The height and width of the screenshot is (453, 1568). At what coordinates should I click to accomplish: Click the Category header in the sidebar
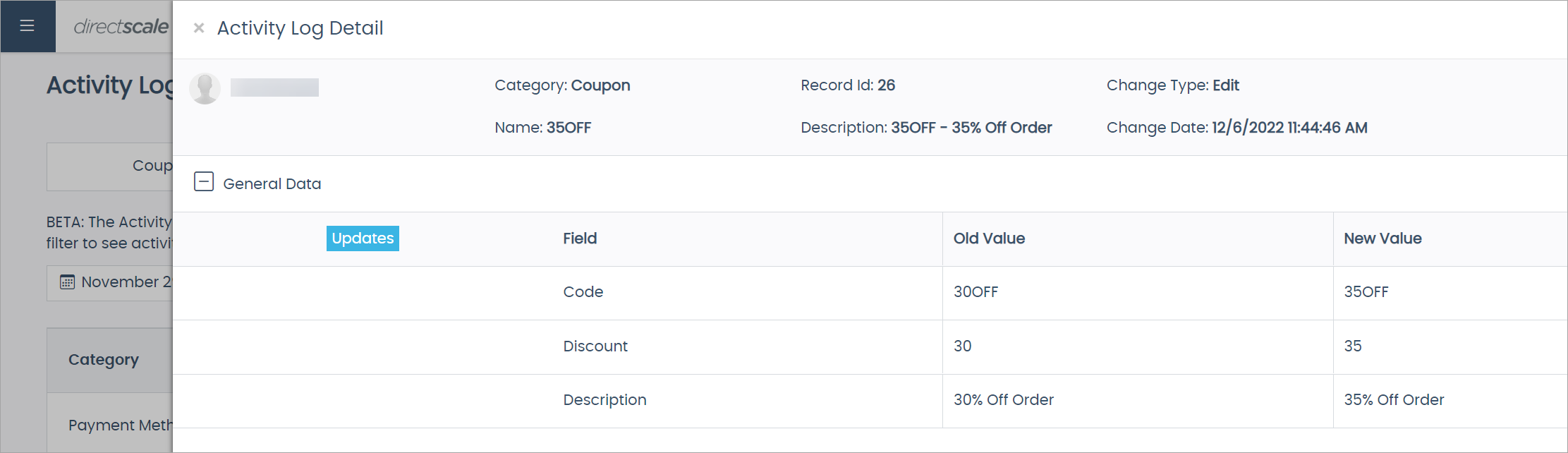point(104,360)
